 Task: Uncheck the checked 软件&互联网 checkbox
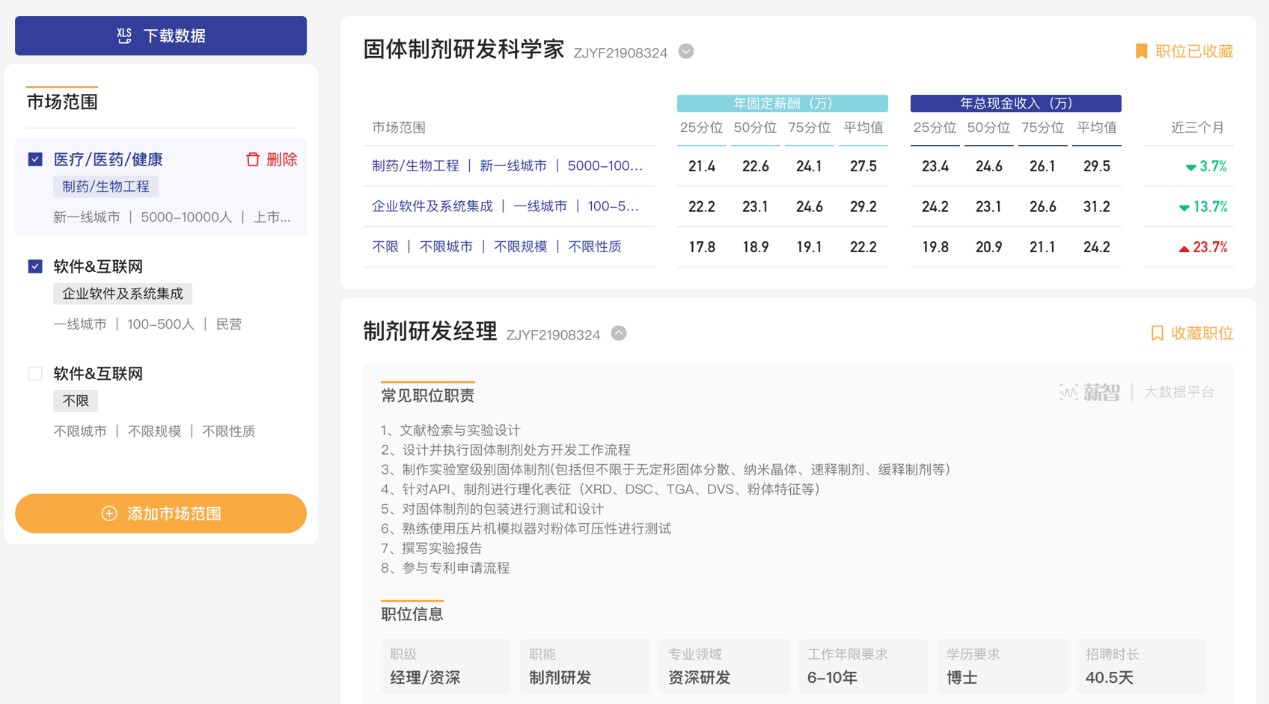tap(35, 266)
